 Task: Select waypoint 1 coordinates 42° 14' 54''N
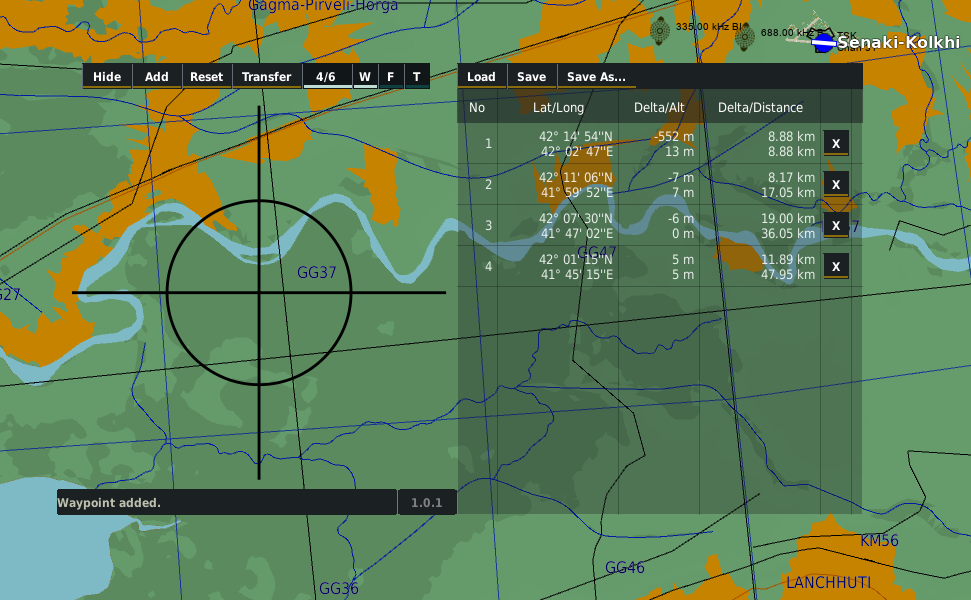tap(575, 137)
